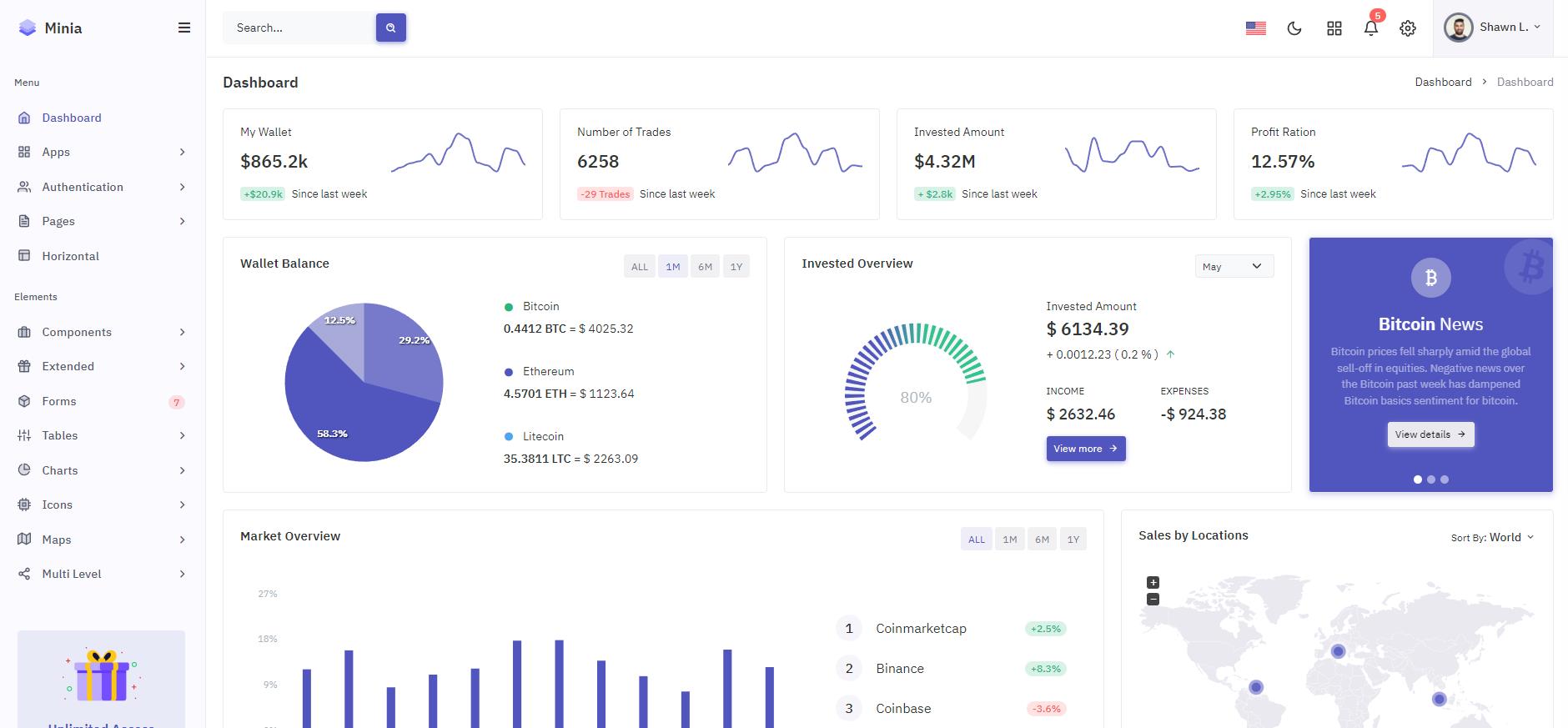Open the May month dropdown

click(x=1234, y=266)
